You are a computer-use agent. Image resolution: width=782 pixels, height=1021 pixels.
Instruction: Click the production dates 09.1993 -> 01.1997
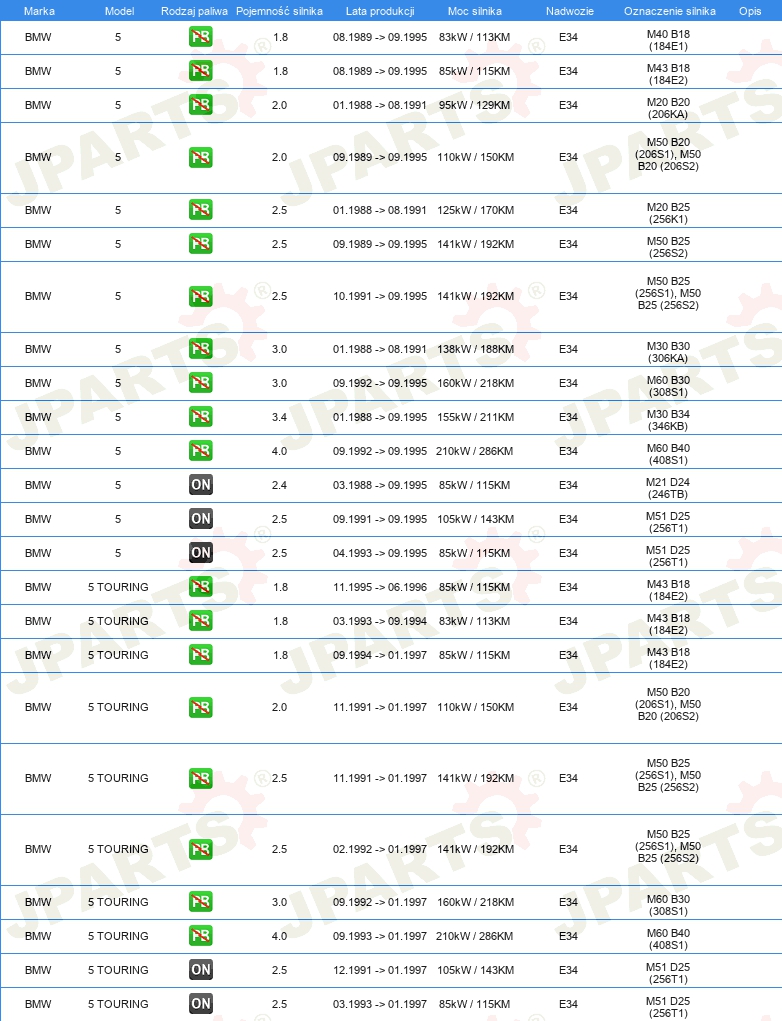coord(380,936)
